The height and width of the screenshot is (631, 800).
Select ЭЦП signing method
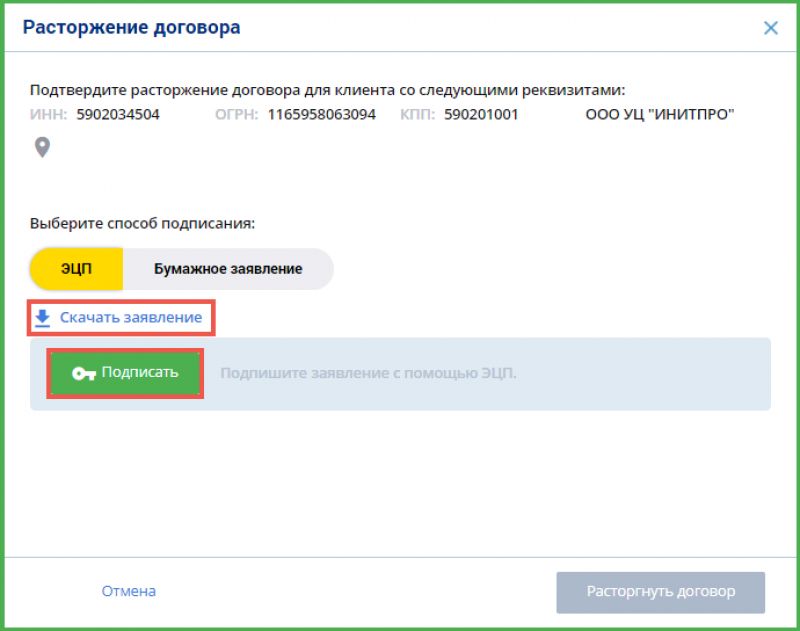click(77, 269)
